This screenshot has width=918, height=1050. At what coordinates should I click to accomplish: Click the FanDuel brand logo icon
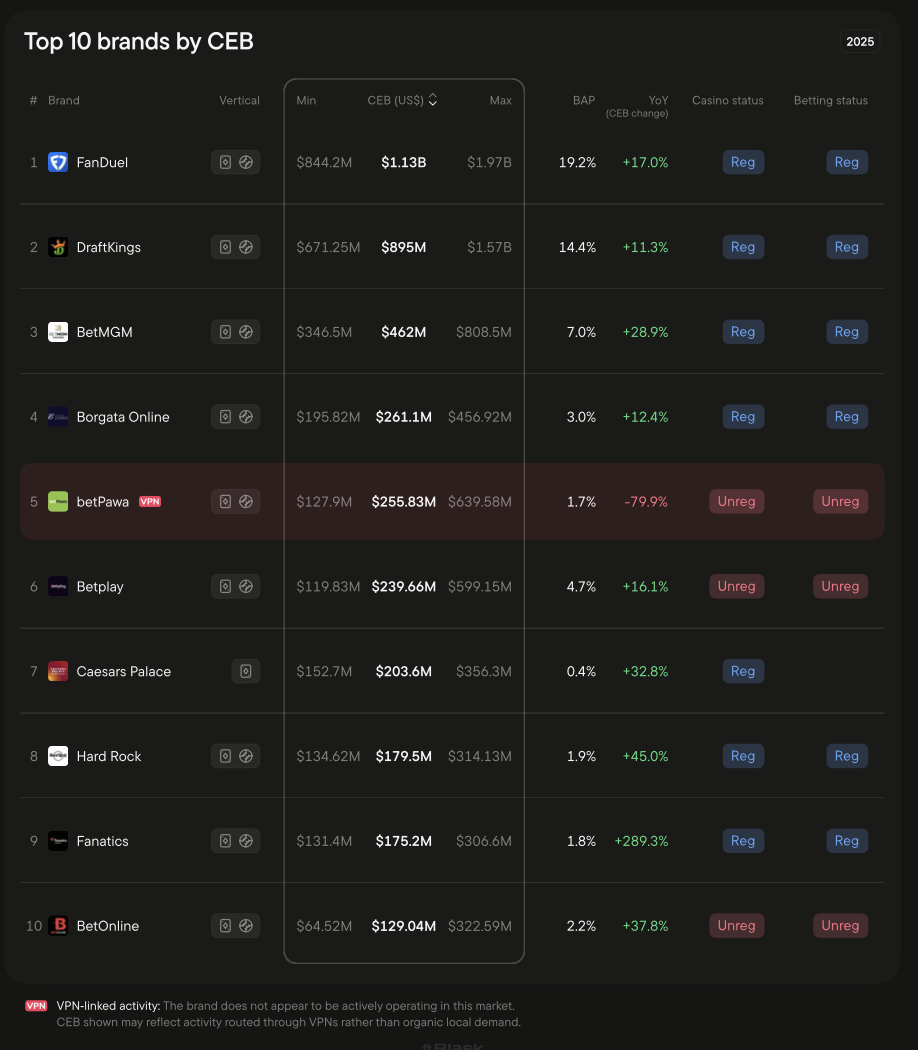click(58, 162)
